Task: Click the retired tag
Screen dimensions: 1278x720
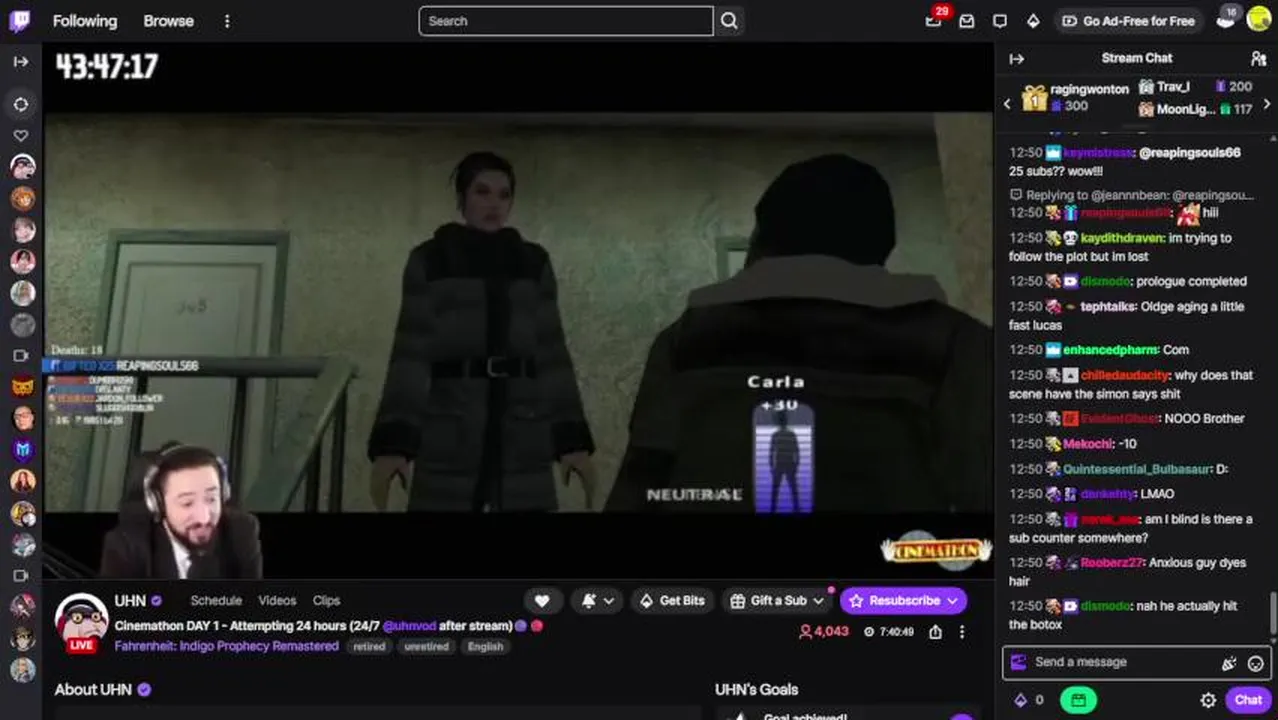Action: tap(369, 647)
